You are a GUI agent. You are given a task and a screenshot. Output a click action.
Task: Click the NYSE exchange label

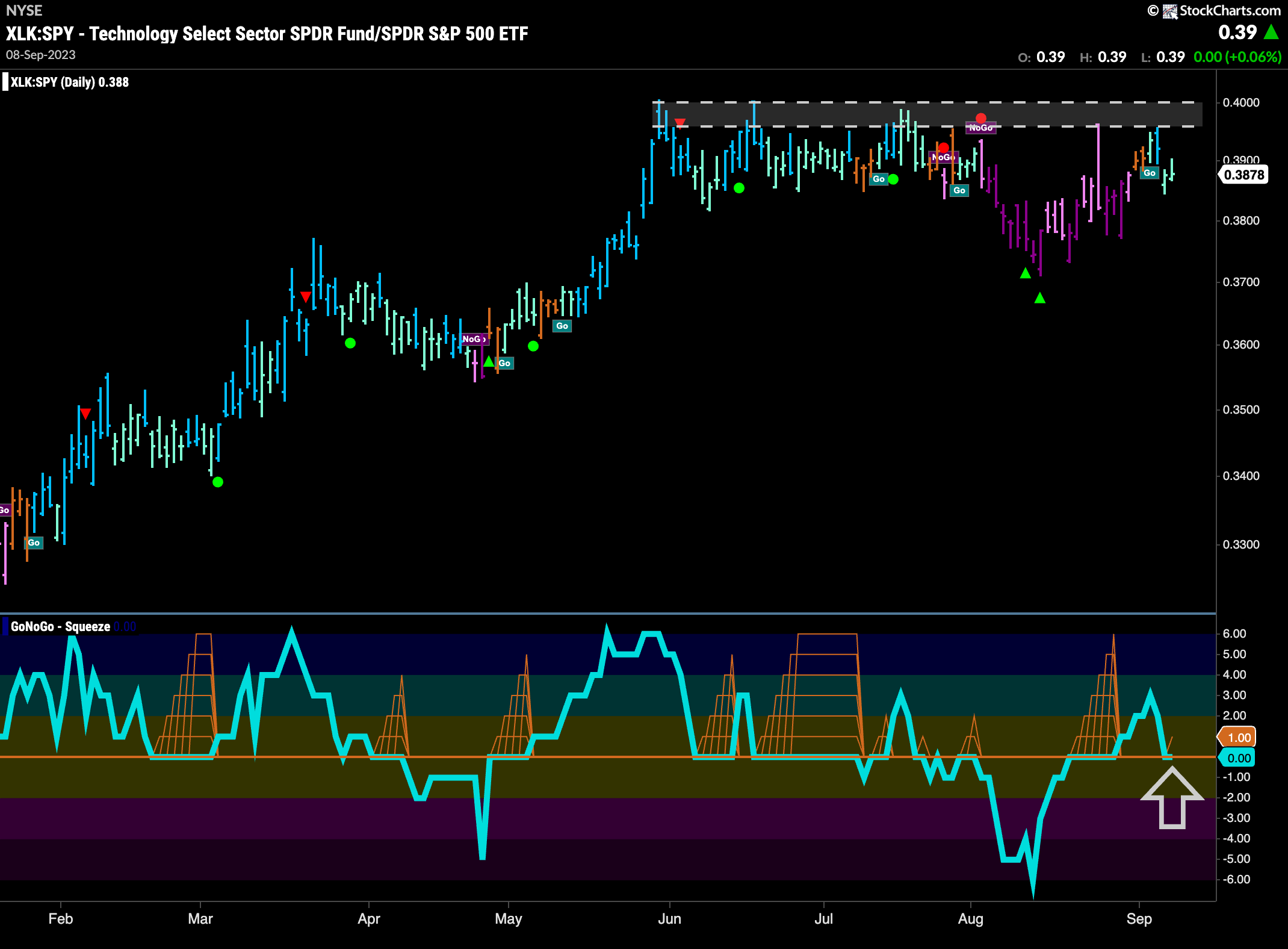pos(24,11)
